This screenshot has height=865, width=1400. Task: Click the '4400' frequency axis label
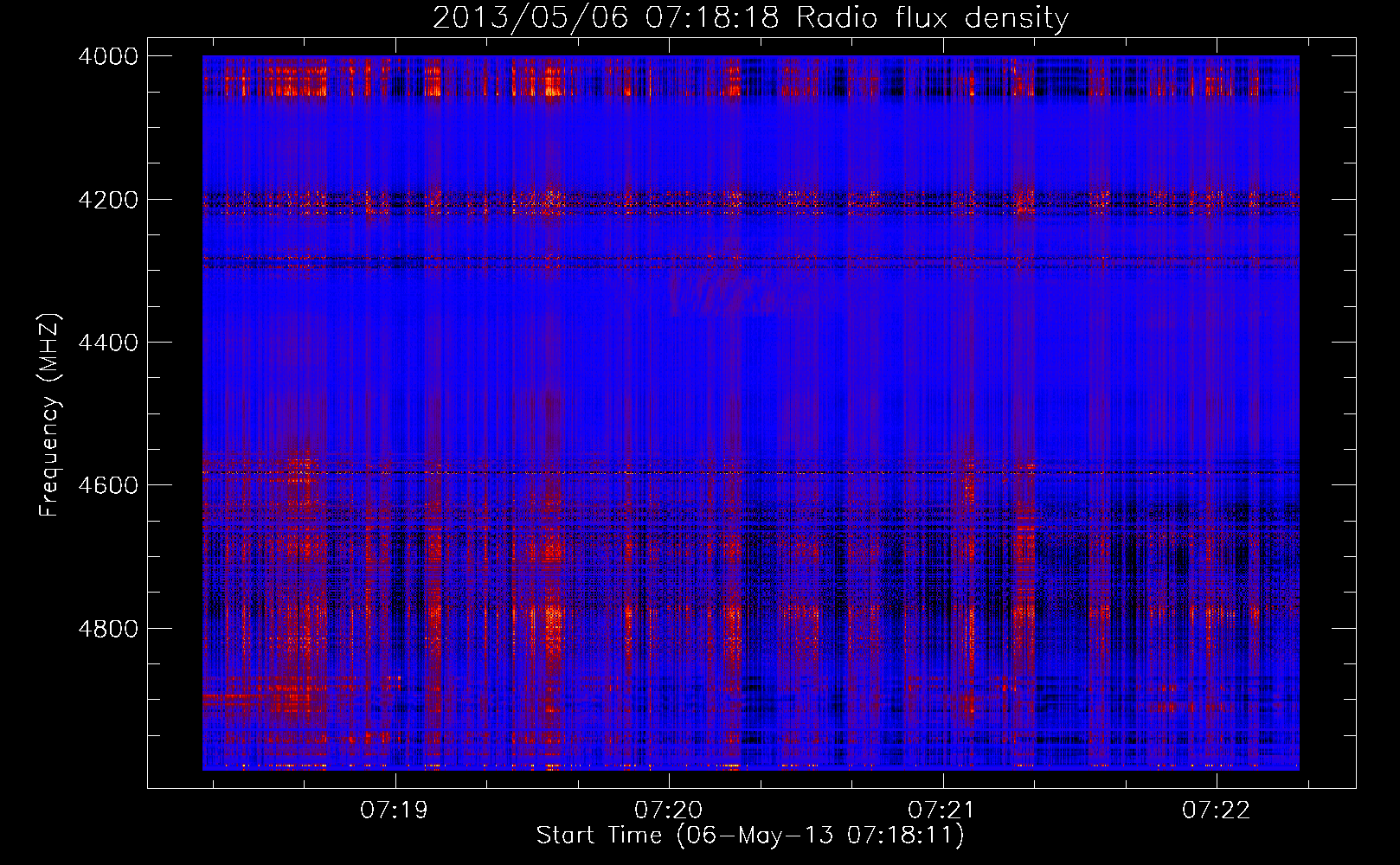[108, 343]
